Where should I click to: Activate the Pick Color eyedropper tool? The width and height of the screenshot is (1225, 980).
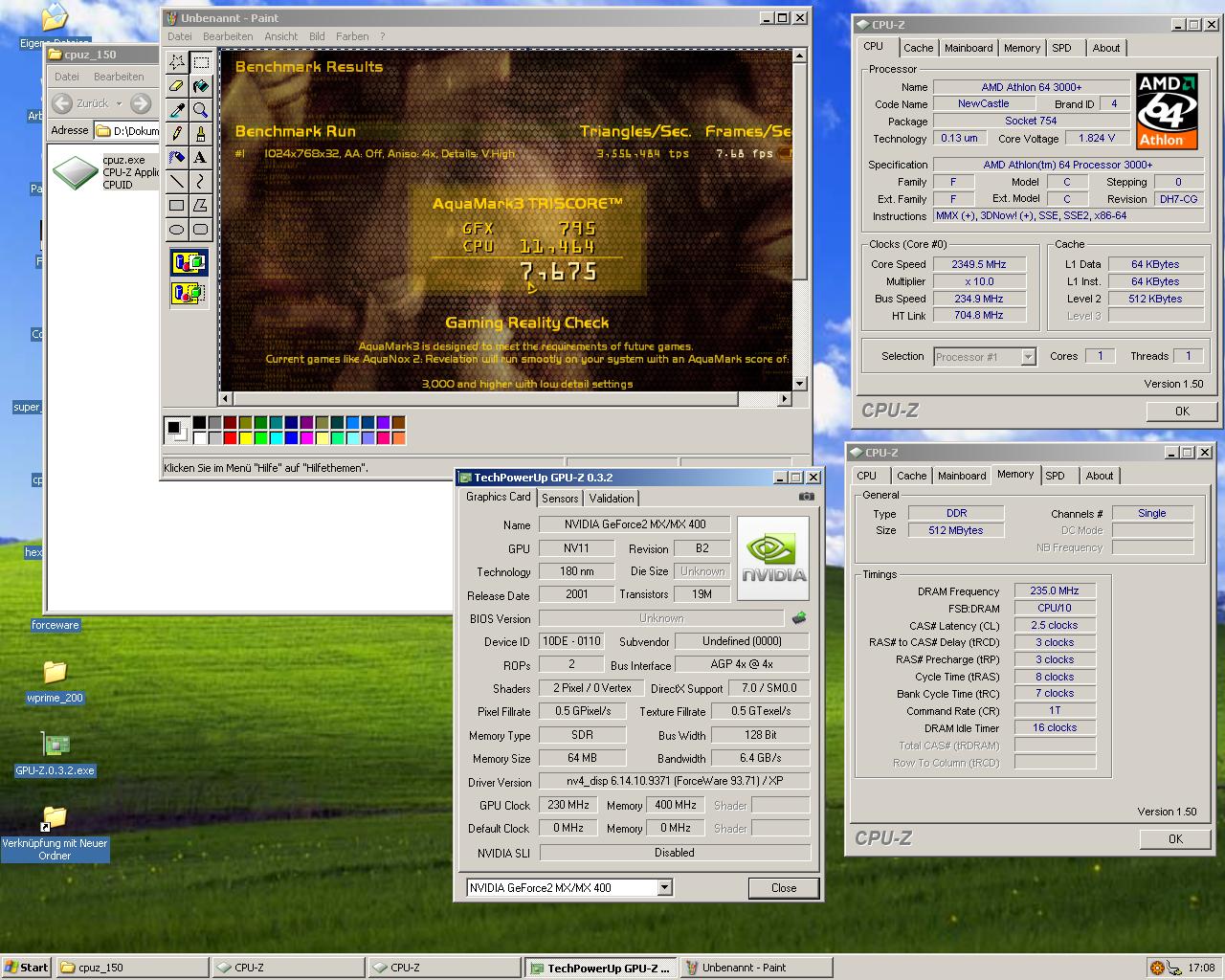177,110
